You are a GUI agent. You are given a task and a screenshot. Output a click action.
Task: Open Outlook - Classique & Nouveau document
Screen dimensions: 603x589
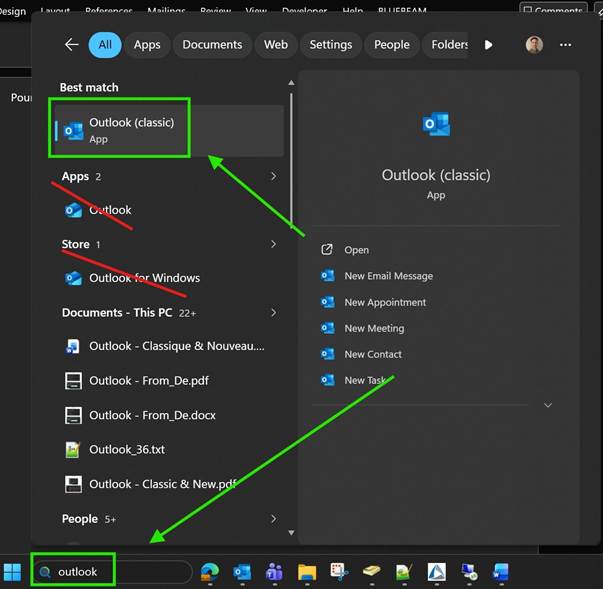[164, 346]
